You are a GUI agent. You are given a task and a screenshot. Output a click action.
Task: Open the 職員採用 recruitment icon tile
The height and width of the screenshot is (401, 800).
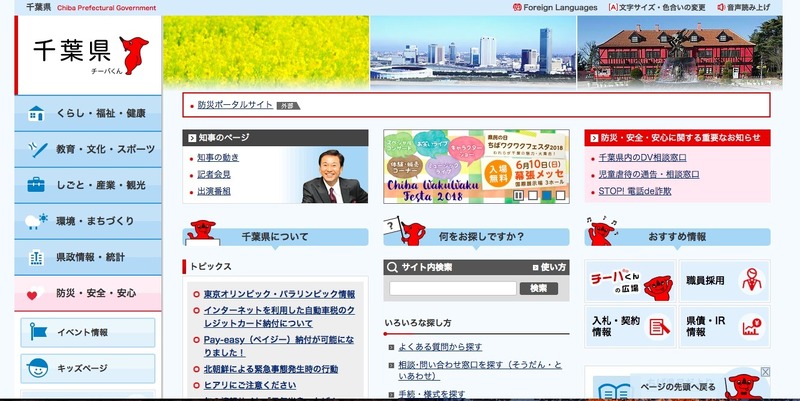(x=727, y=281)
